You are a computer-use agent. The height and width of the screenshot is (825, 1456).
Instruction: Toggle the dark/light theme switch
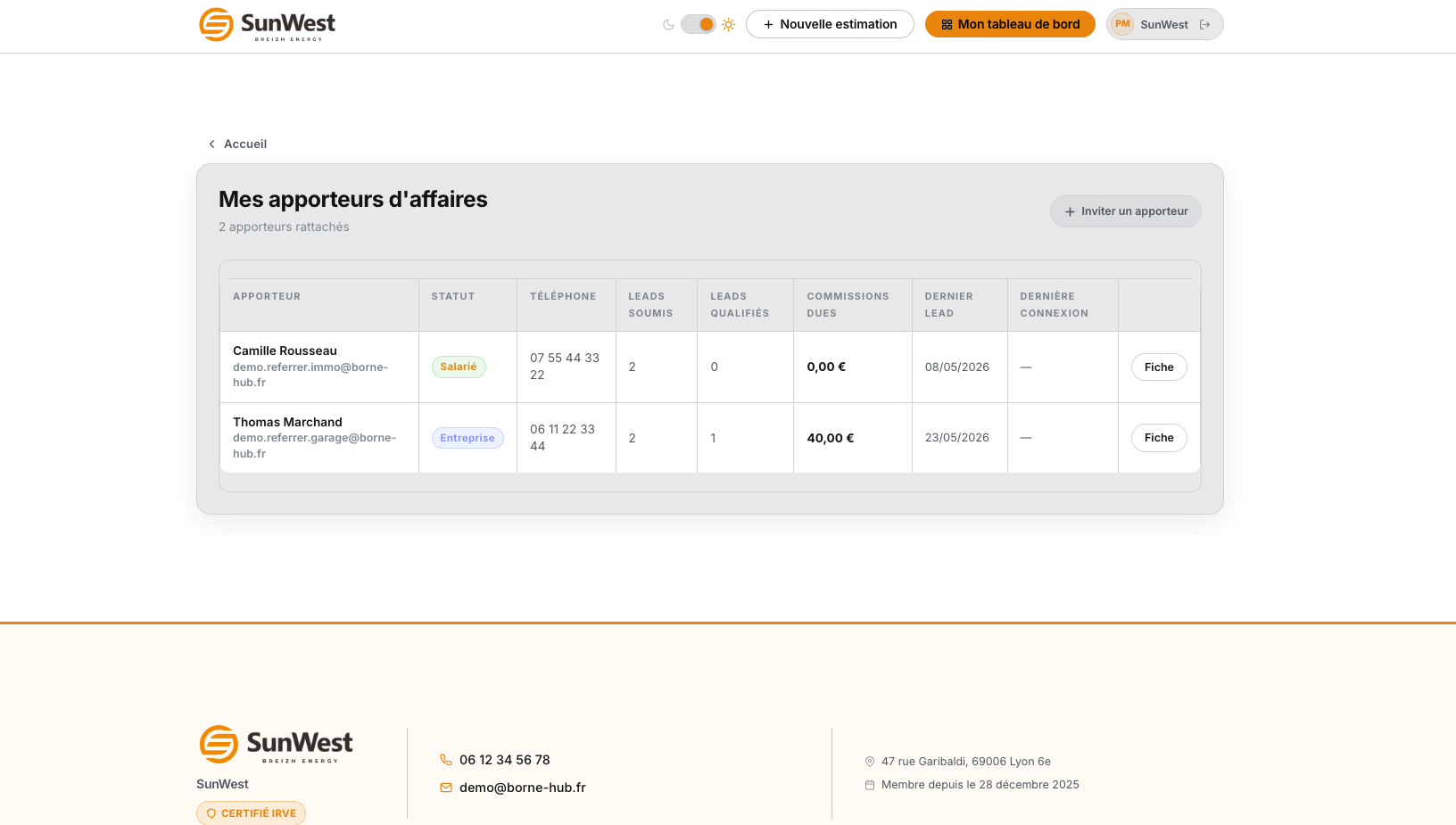(699, 25)
